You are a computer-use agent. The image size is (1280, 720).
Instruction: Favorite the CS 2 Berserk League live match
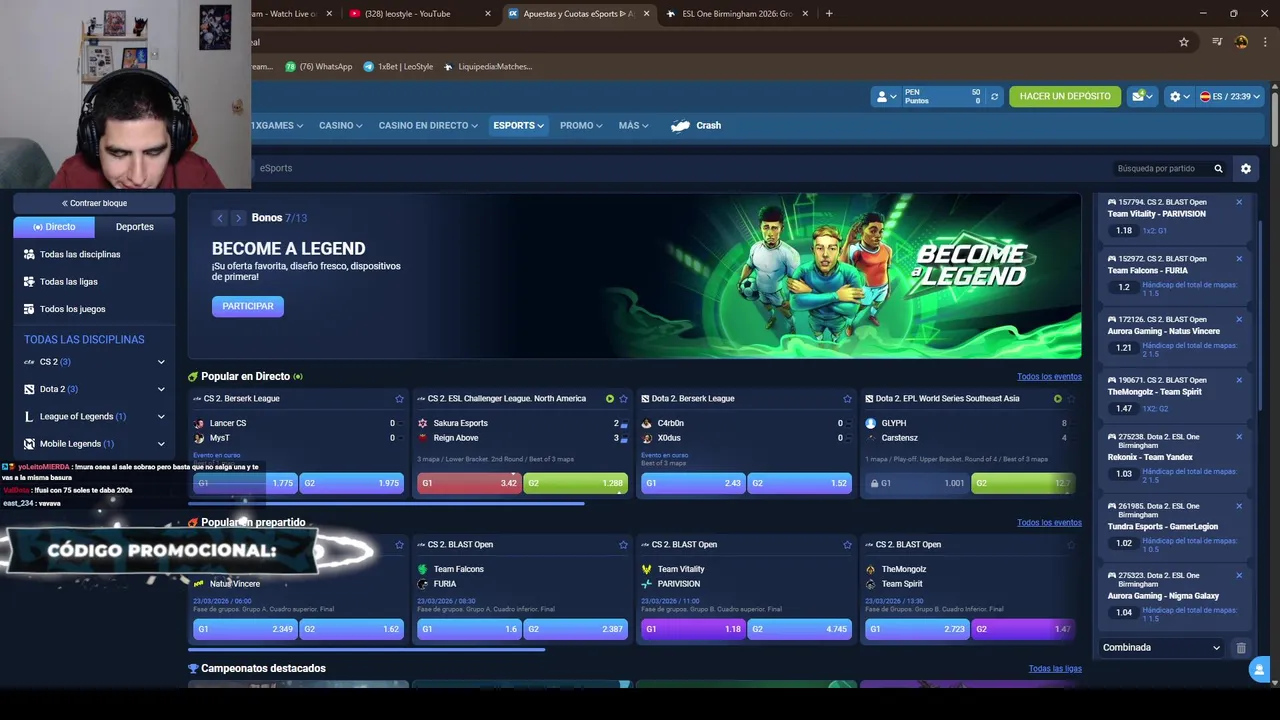pyautogui.click(x=399, y=399)
